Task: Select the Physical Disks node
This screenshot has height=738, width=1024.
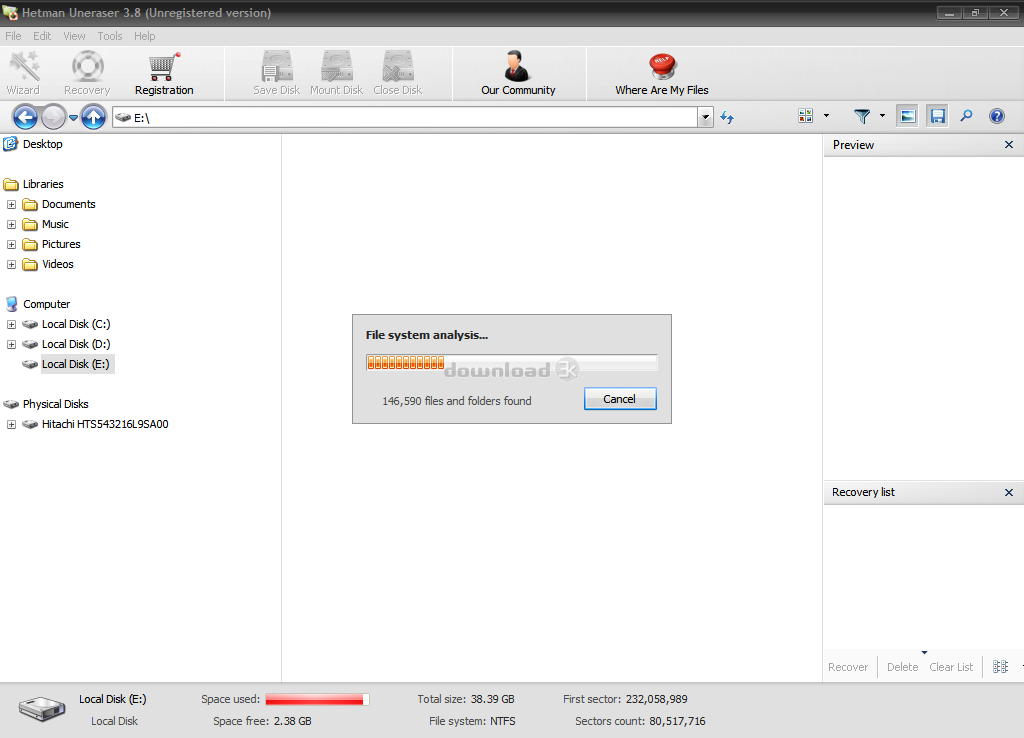Action: (56, 404)
